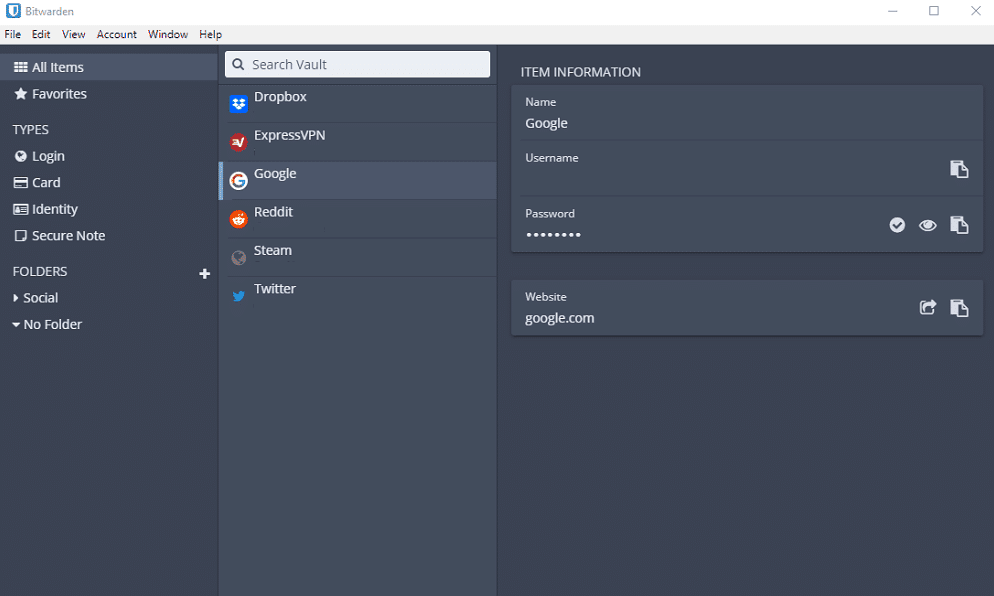Open the Dropbox vault item
The height and width of the screenshot is (596, 994).
click(358, 103)
